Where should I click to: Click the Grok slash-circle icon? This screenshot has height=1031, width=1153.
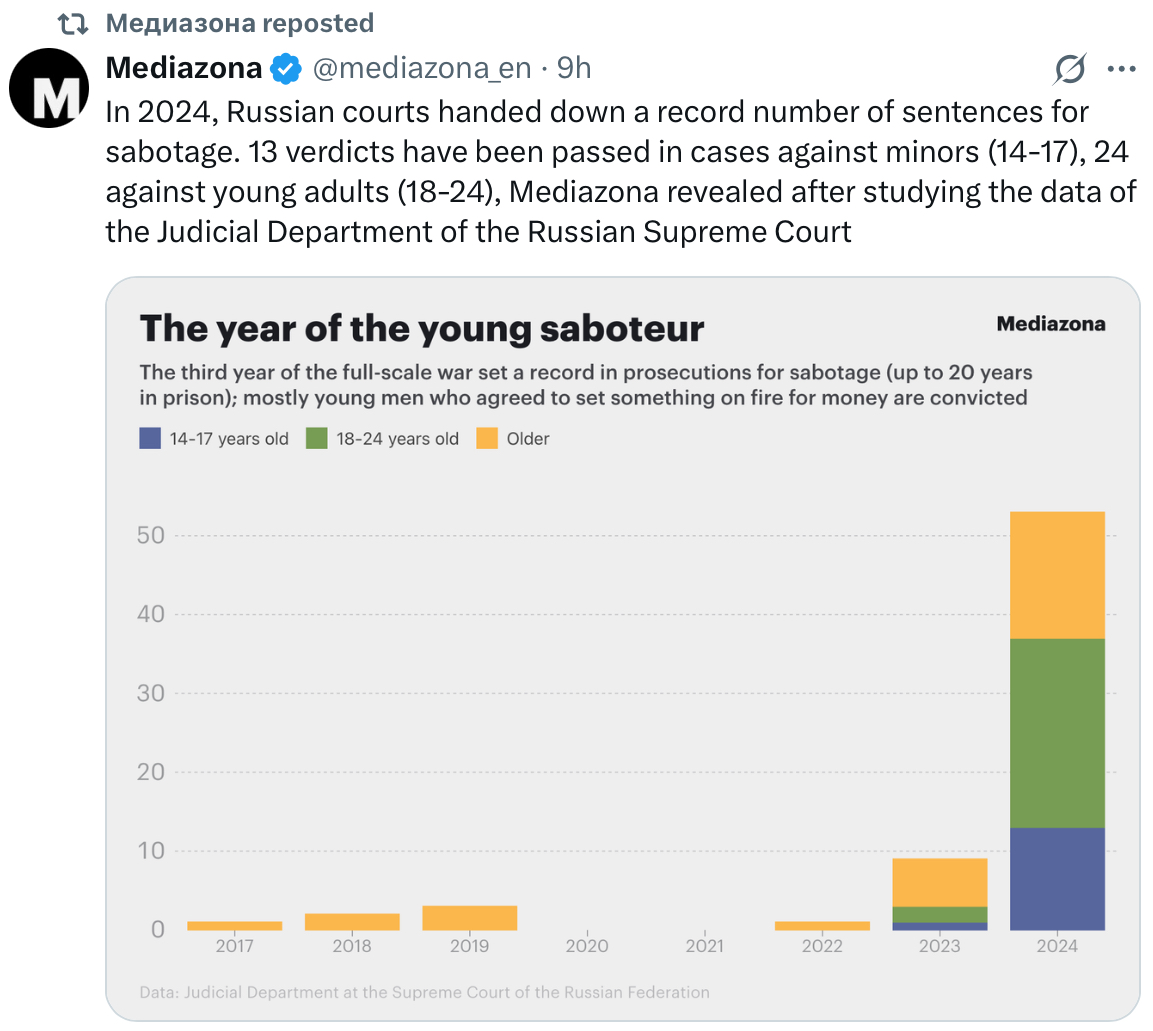click(1070, 69)
